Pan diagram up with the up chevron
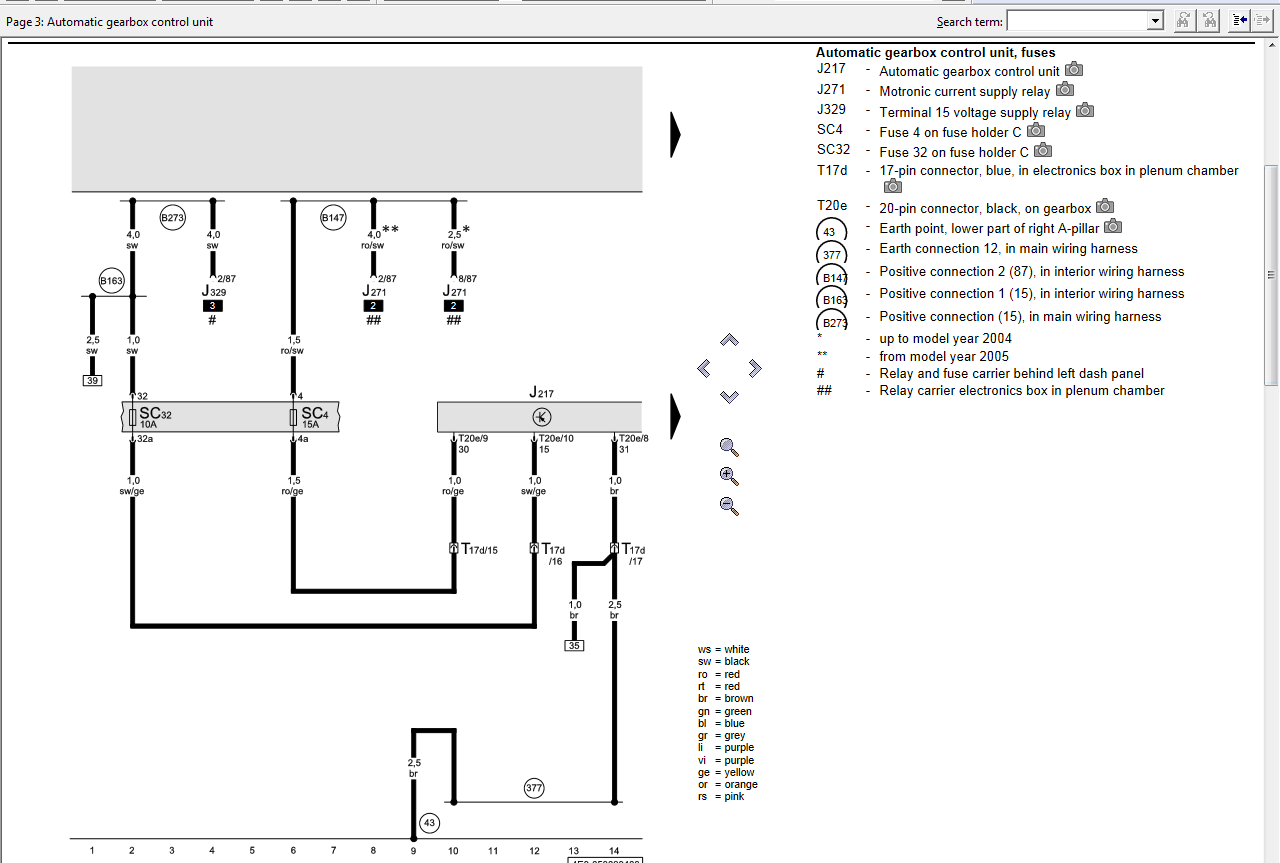Image resolution: width=1280 pixels, height=863 pixels. tap(729, 340)
